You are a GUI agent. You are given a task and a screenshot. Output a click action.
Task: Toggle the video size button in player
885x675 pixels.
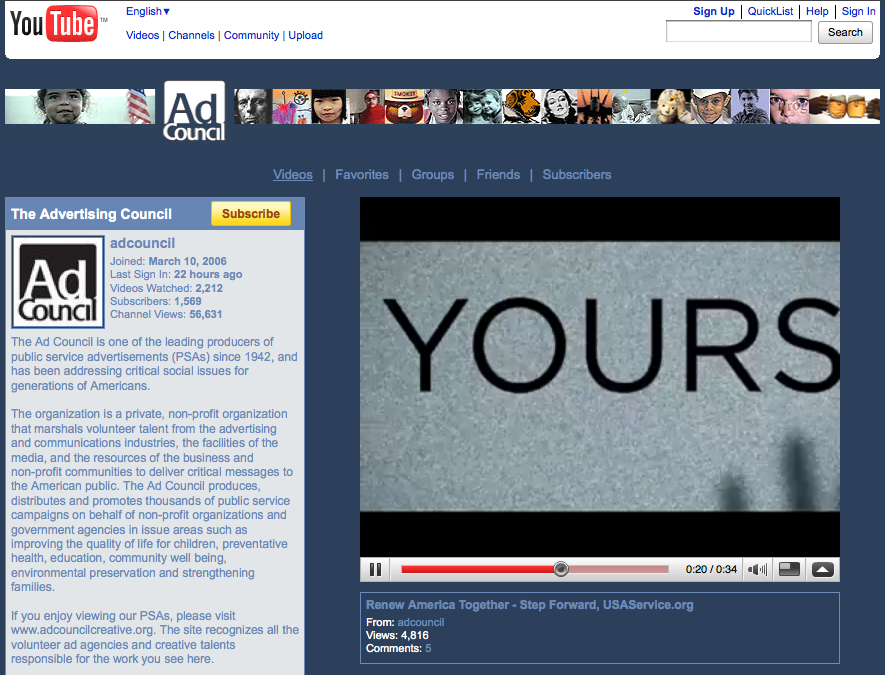789,569
